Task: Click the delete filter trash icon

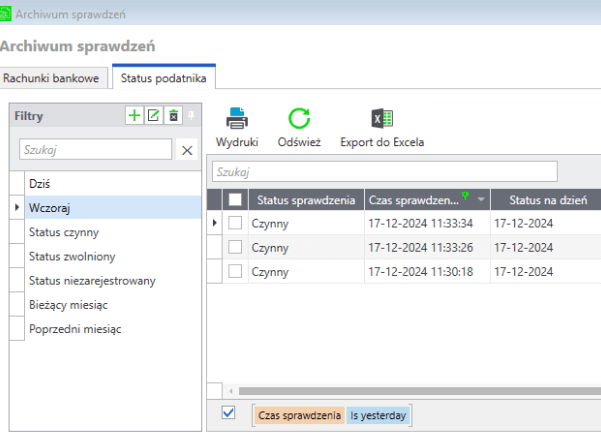Action: click(173, 116)
